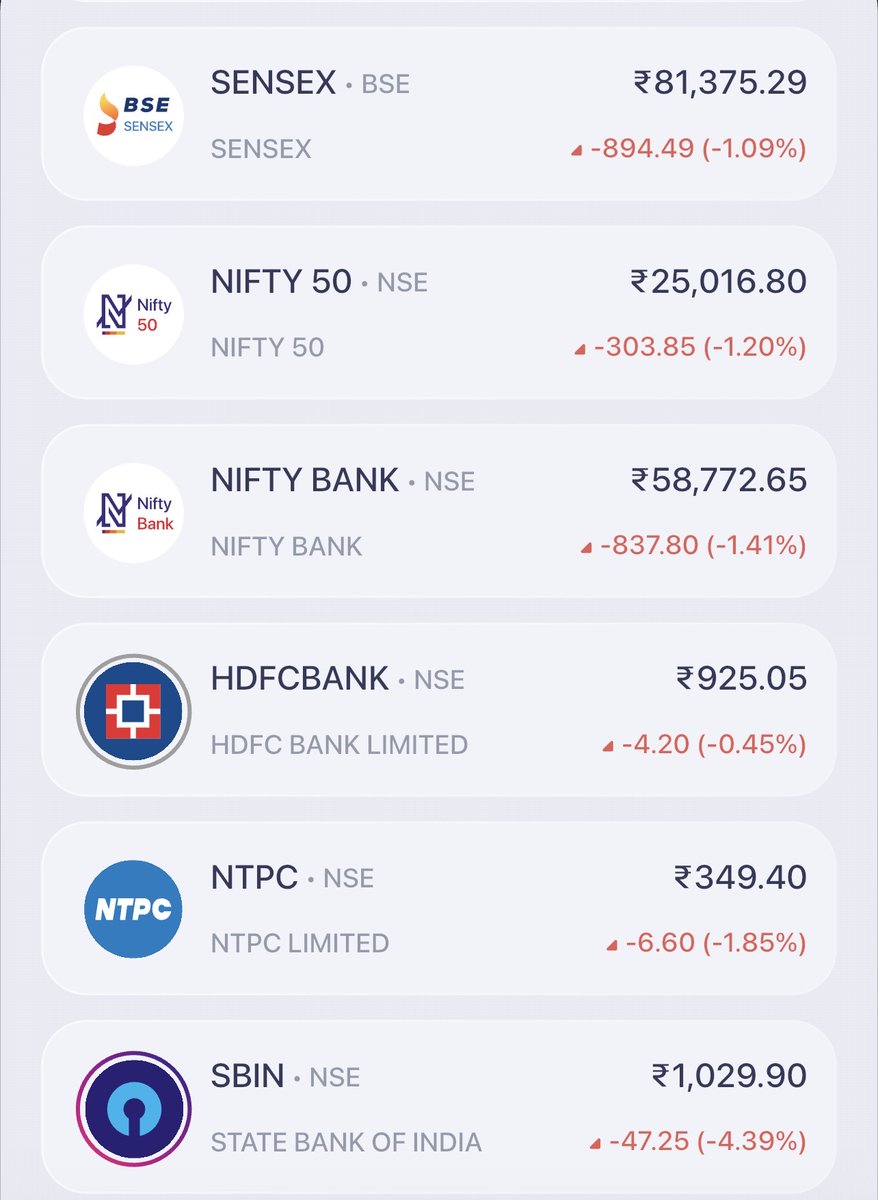Select the NIFTY BANK index title
Image resolution: width=878 pixels, height=1200 pixels.
[305, 480]
